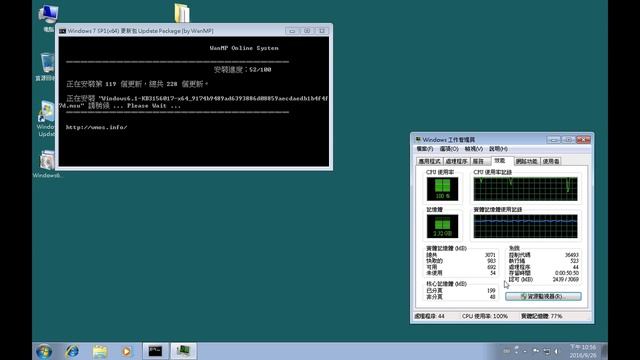Click the uptime value 0:00:50:50
Viewport: 640px width, 360px height.
(567, 273)
